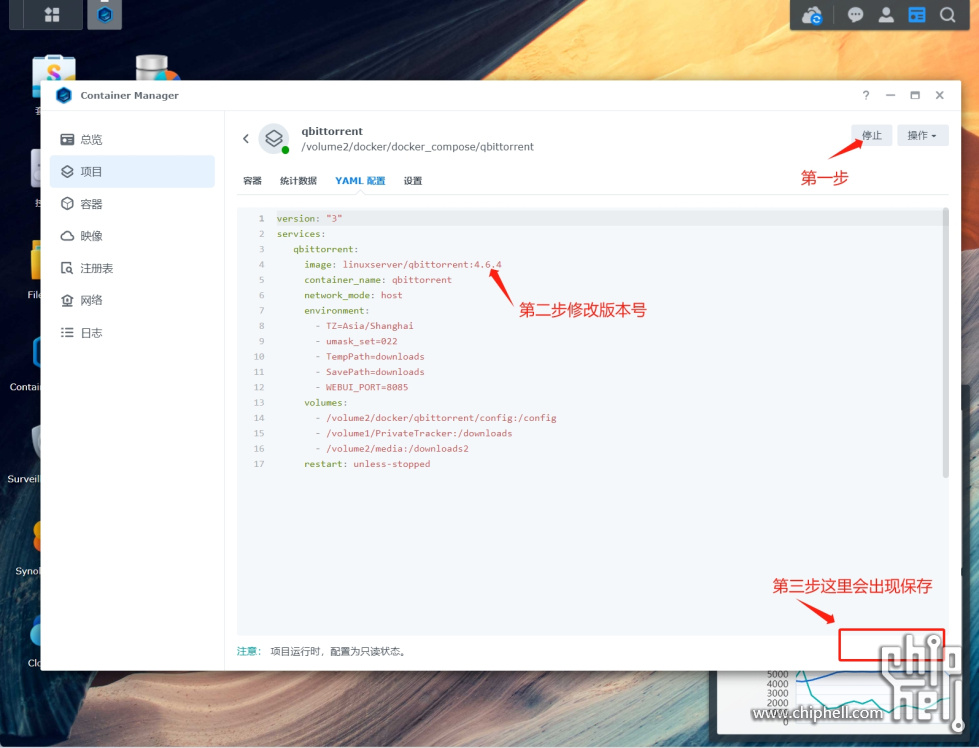The height and width of the screenshot is (748, 979).
Task: Open the notifications chat bubble icon
Action: 855,14
